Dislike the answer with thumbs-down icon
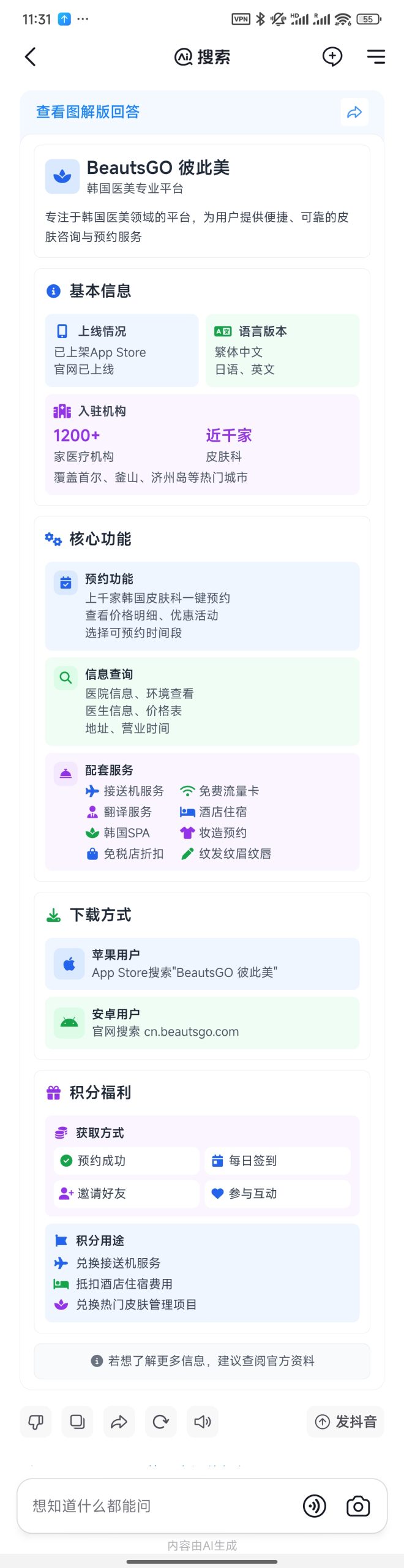The height and width of the screenshot is (1568, 404). point(36,1421)
